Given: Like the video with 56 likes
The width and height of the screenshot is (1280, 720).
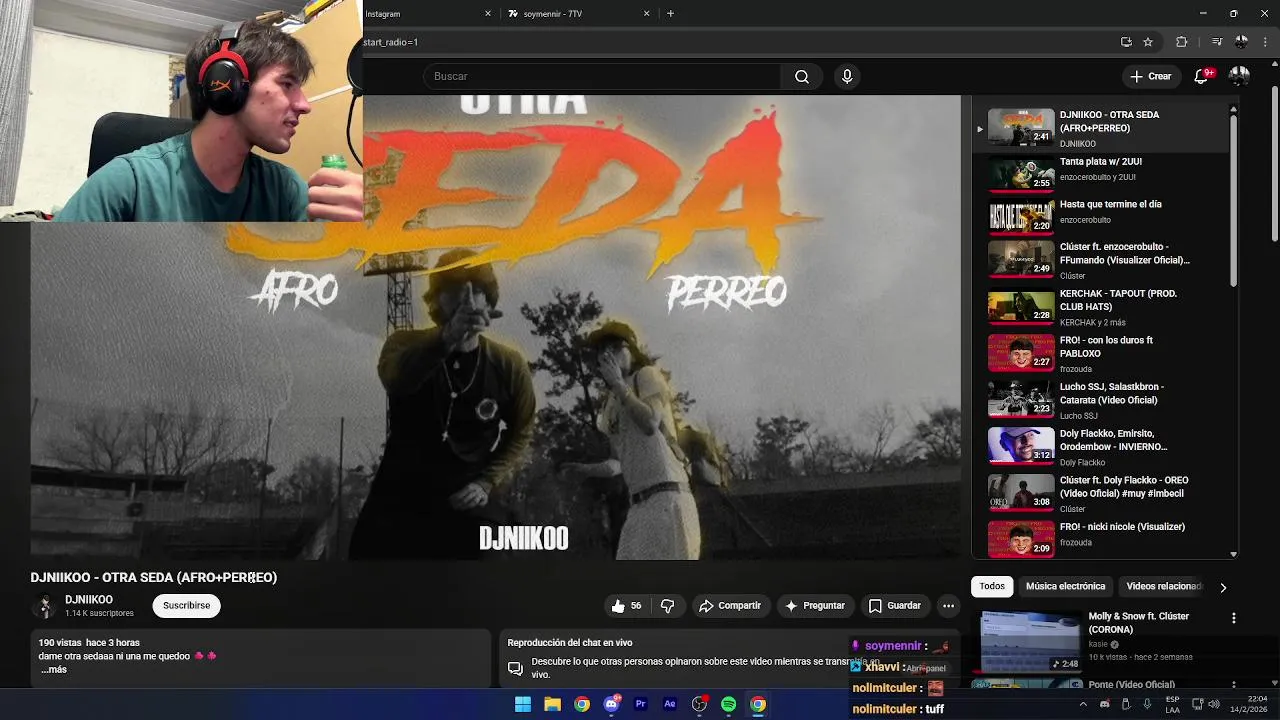Looking at the screenshot, I should (x=627, y=605).
